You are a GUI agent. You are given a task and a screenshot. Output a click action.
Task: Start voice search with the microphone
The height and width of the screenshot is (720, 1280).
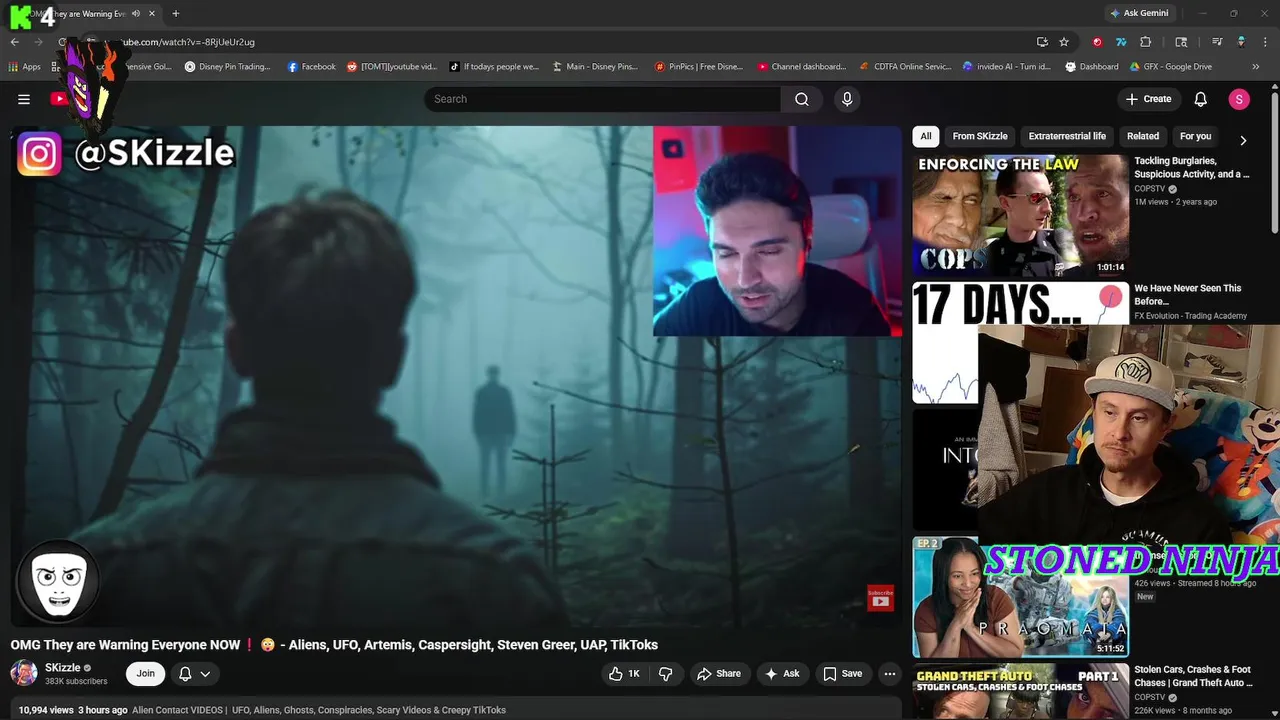click(x=847, y=99)
